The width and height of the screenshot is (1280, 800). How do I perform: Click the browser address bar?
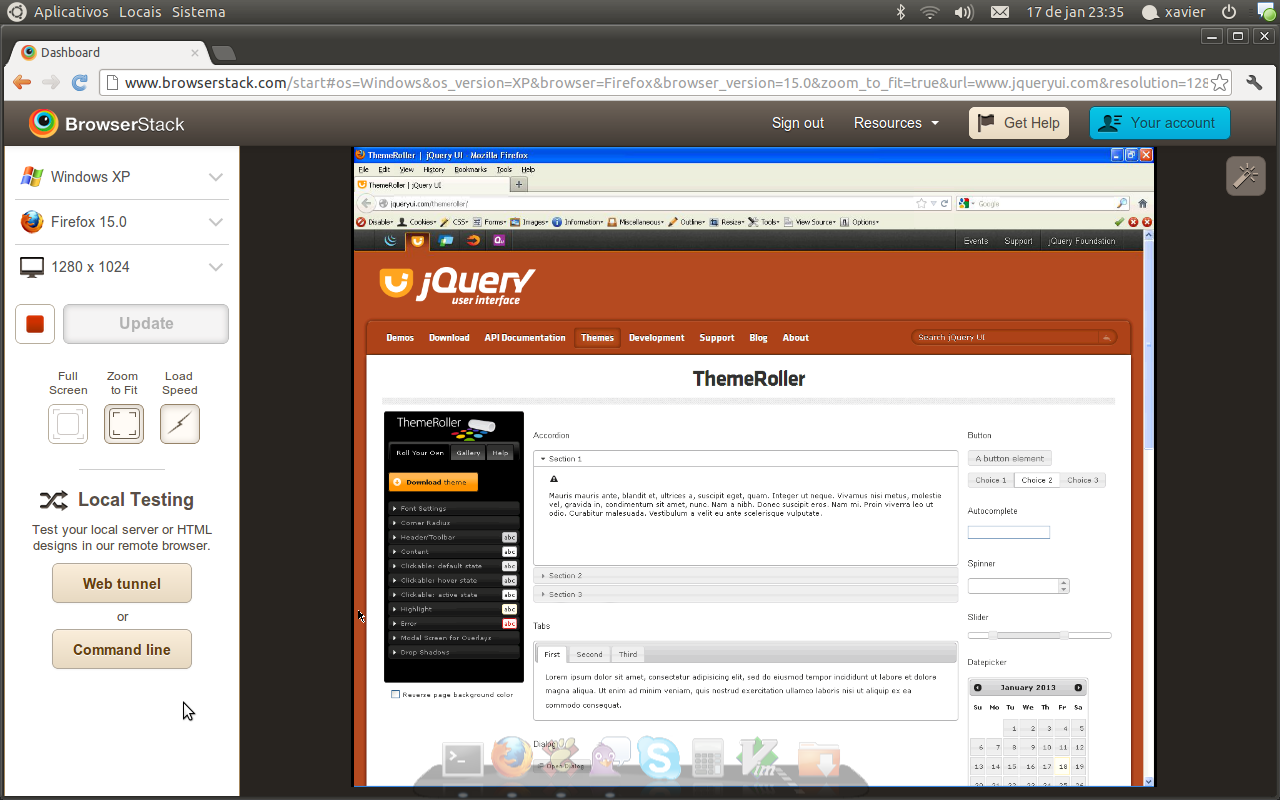click(660, 83)
